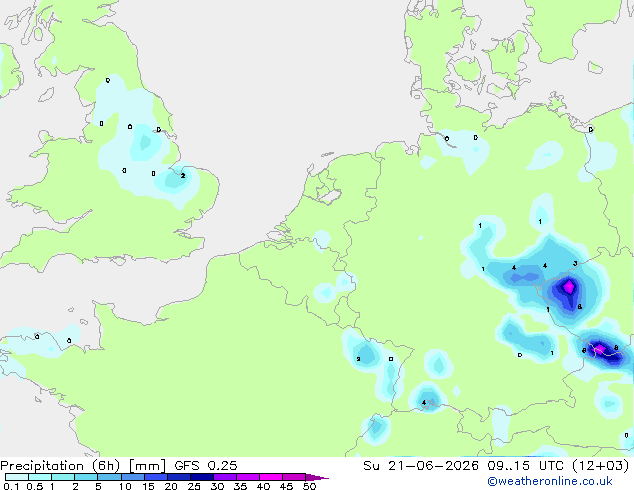Click the legend tick label '0.1'
This screenshot has width=634, height=490.
click(11, 486)
